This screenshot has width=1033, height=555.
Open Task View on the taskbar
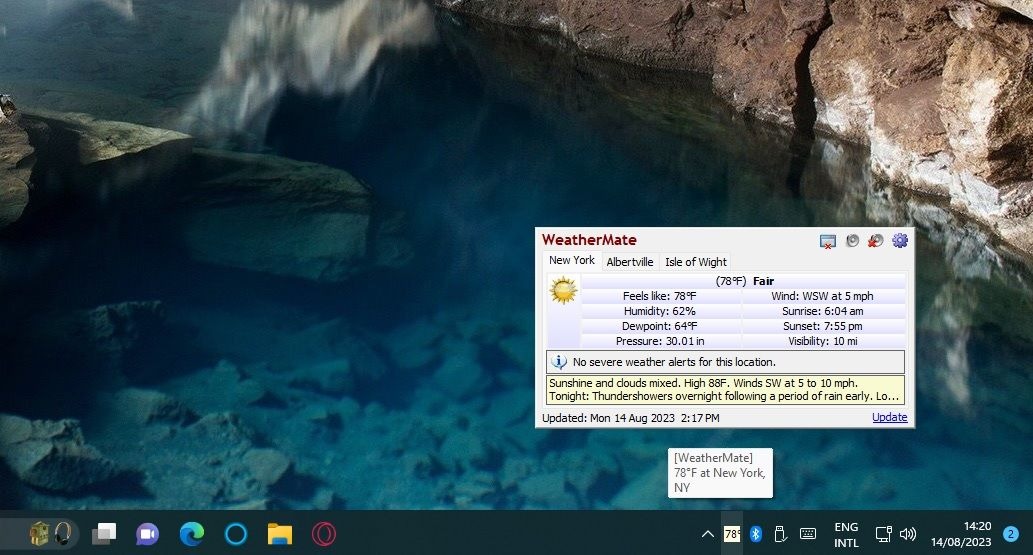(103, 533)
